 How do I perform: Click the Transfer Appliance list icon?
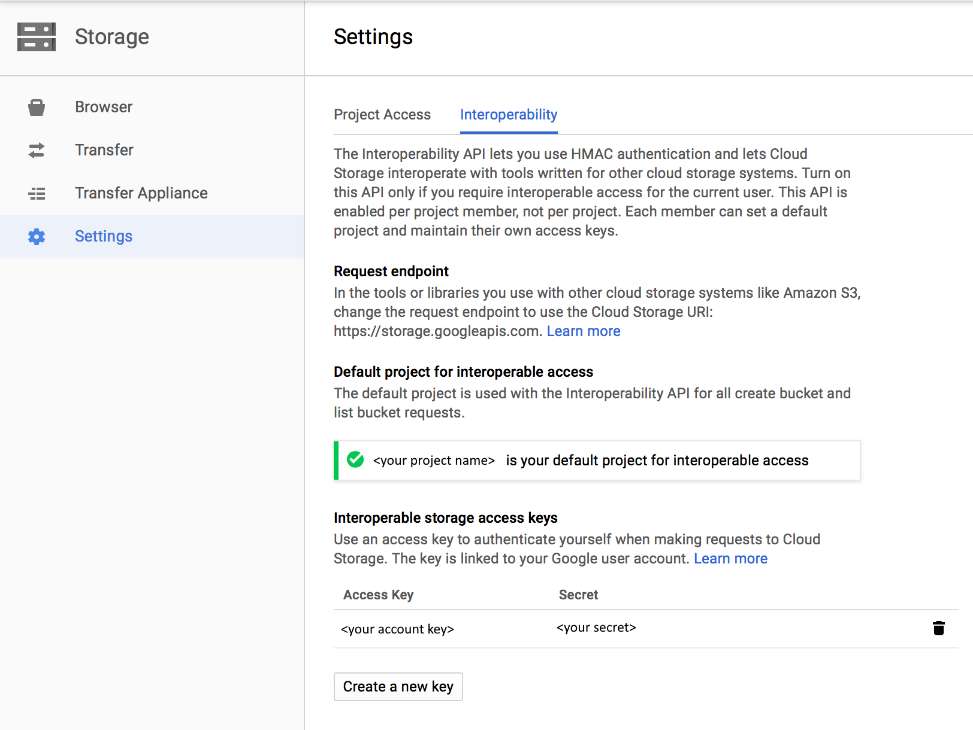37,194
